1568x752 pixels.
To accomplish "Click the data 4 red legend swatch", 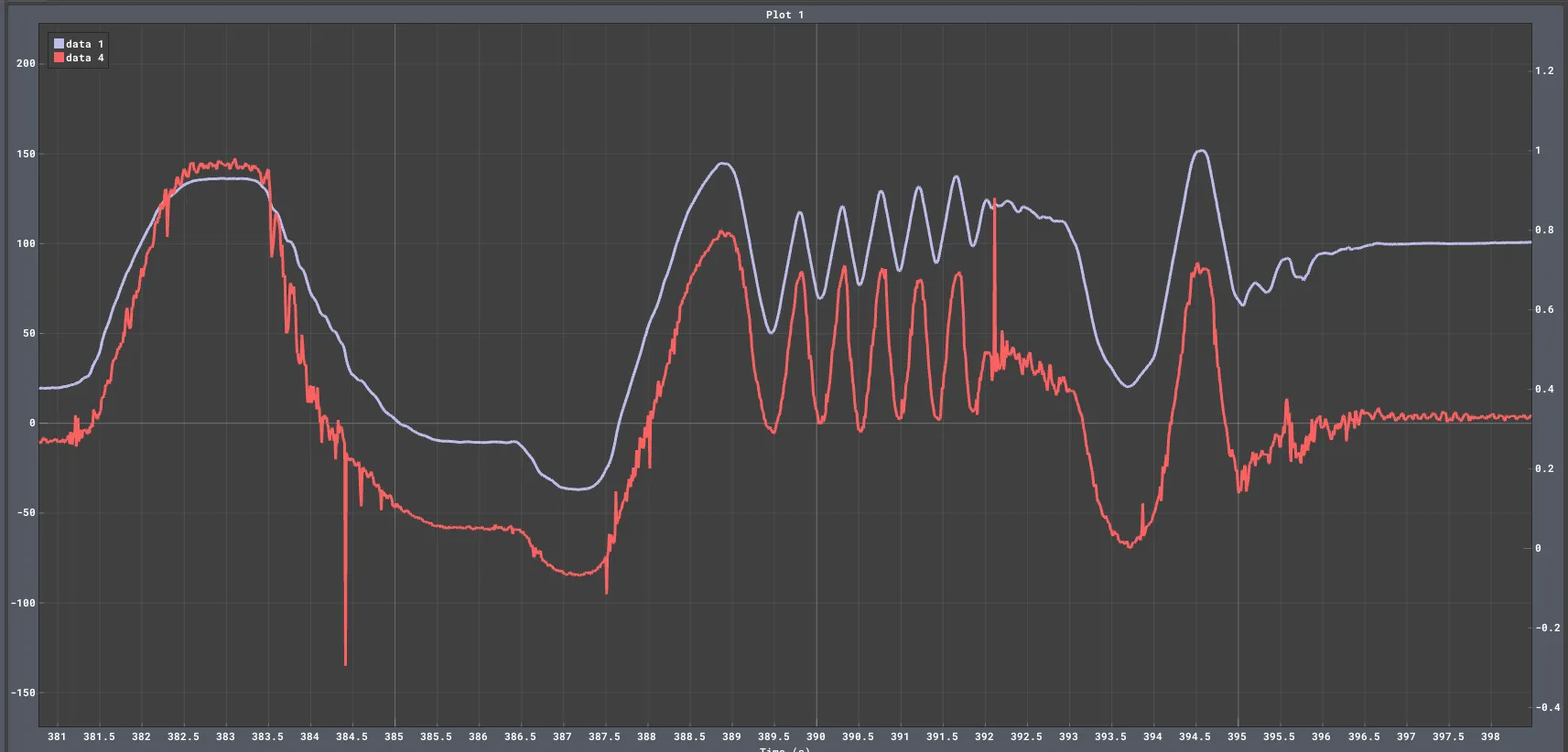I will 59,58.
